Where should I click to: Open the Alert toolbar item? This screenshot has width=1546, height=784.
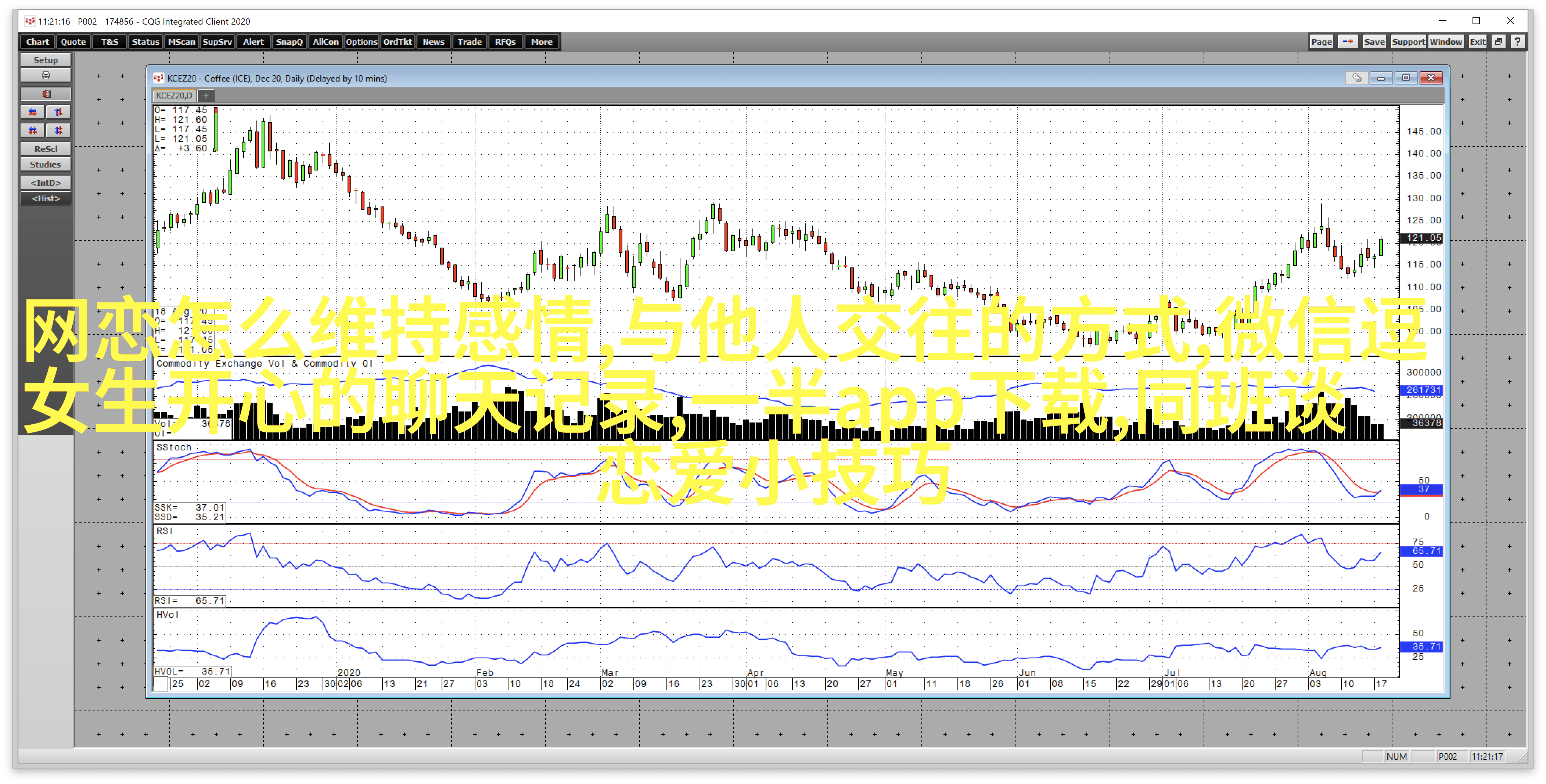click(253, 42)
